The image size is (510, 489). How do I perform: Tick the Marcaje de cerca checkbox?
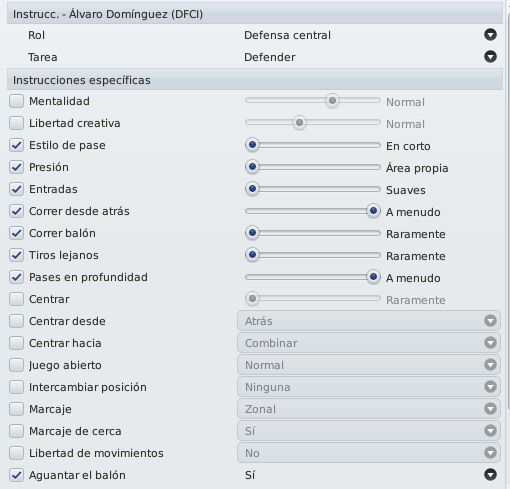tap(16, 431)
